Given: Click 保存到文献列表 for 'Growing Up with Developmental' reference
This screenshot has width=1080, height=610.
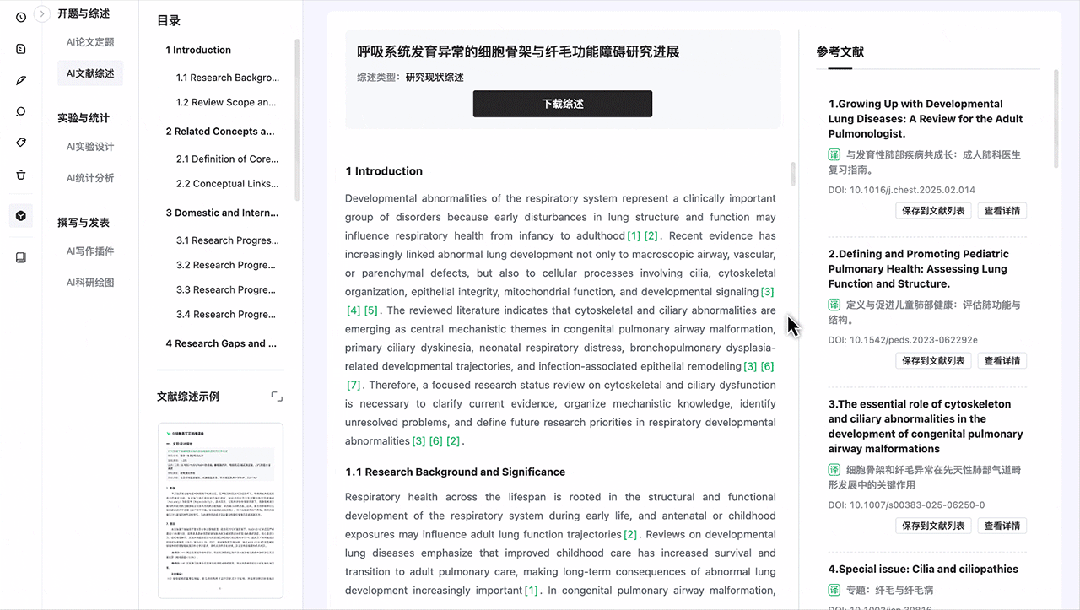Looking at the screenshot, I should [x=933, y=211].
